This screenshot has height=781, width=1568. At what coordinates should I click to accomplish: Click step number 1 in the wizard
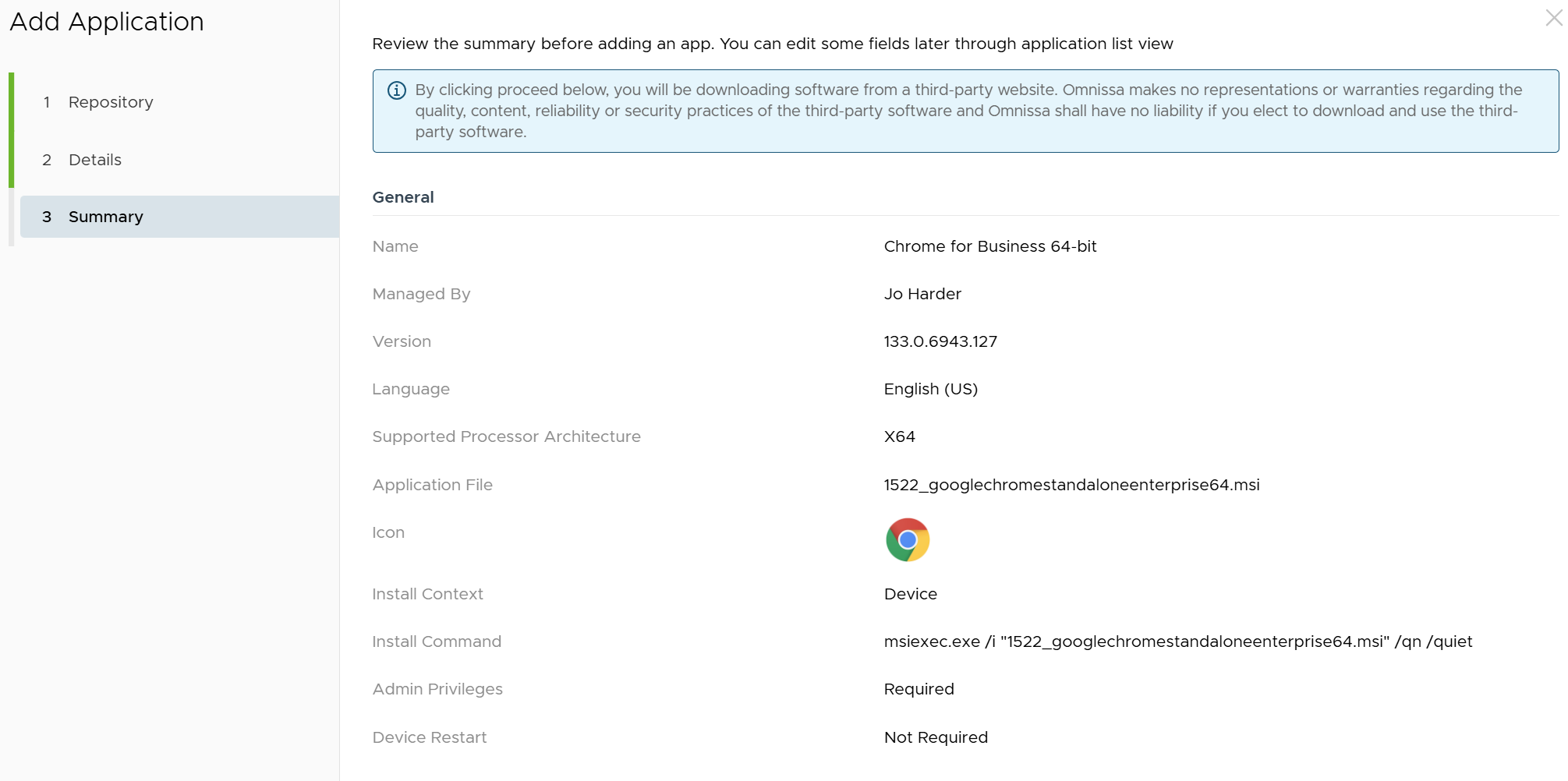(x=47, y=102)
